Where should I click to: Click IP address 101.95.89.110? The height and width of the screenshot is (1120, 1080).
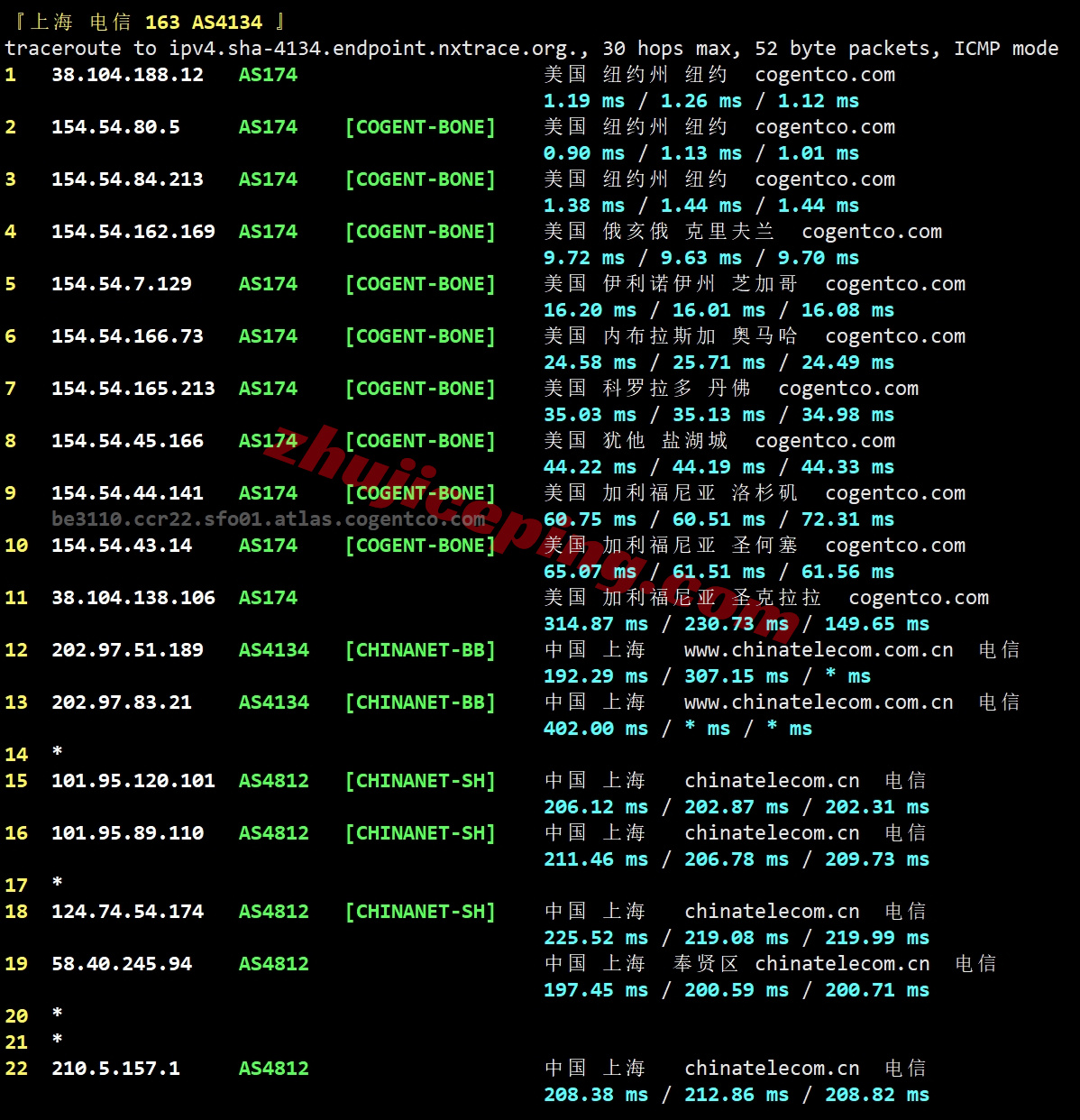[127, 833]
